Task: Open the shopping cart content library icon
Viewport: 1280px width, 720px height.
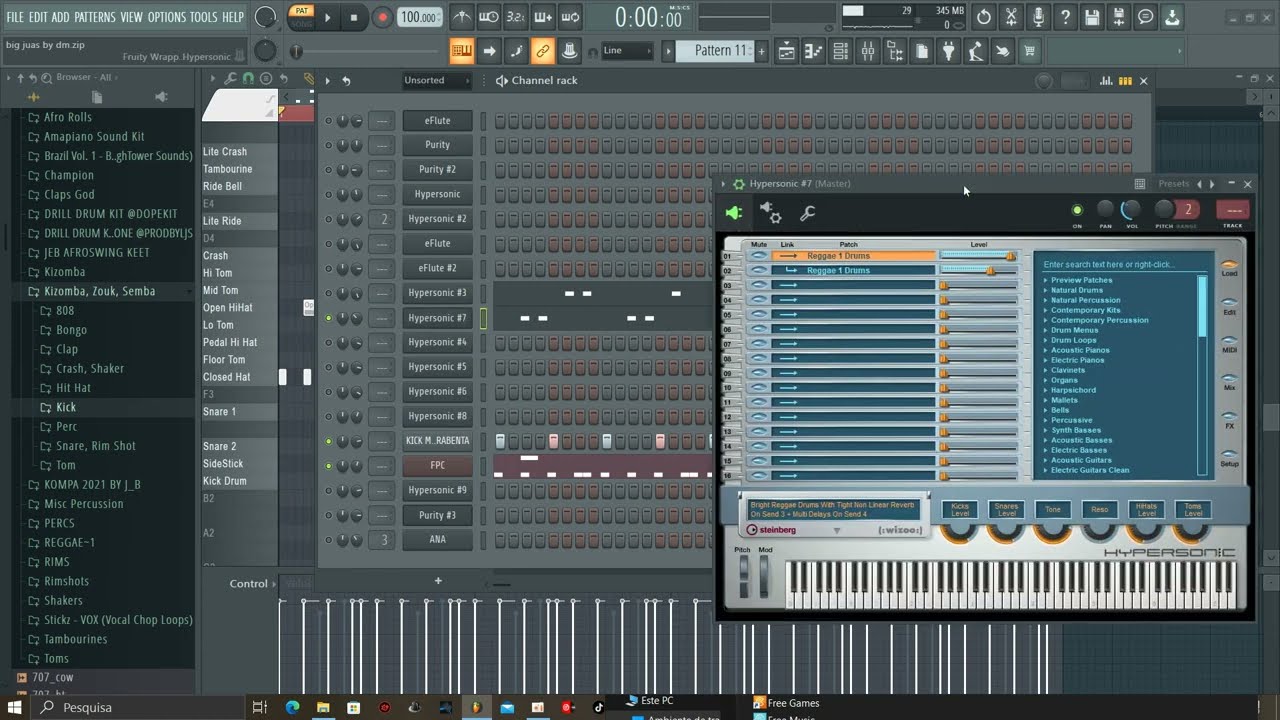Action: coord(1029,51)
